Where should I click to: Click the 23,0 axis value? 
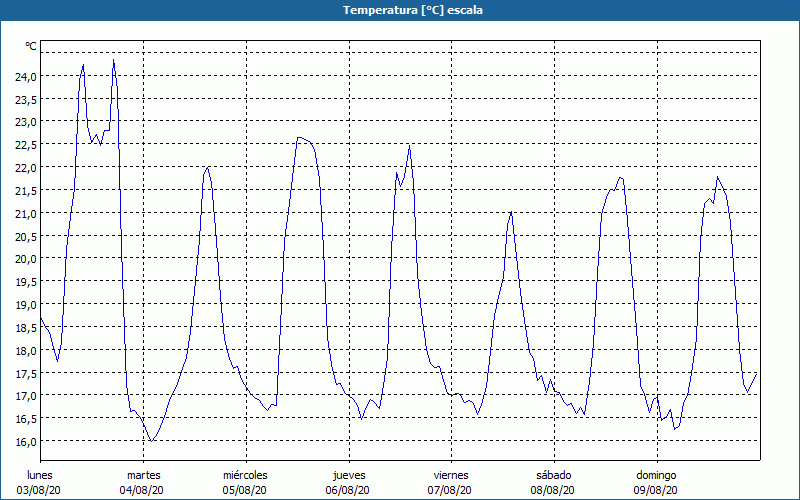coord(26,122)
